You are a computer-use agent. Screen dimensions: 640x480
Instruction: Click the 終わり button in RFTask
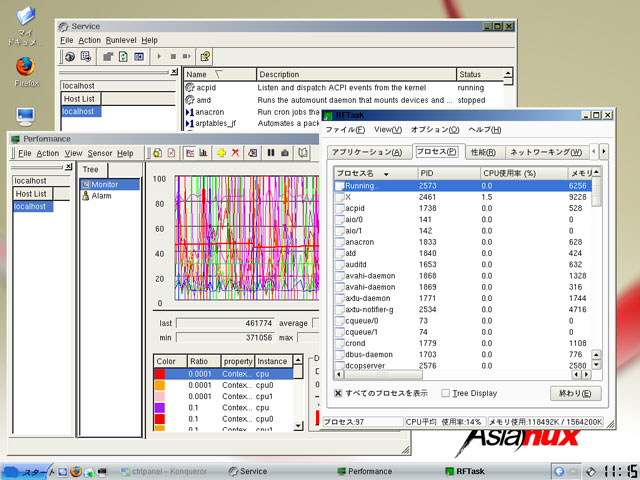[x=577, y=393]
